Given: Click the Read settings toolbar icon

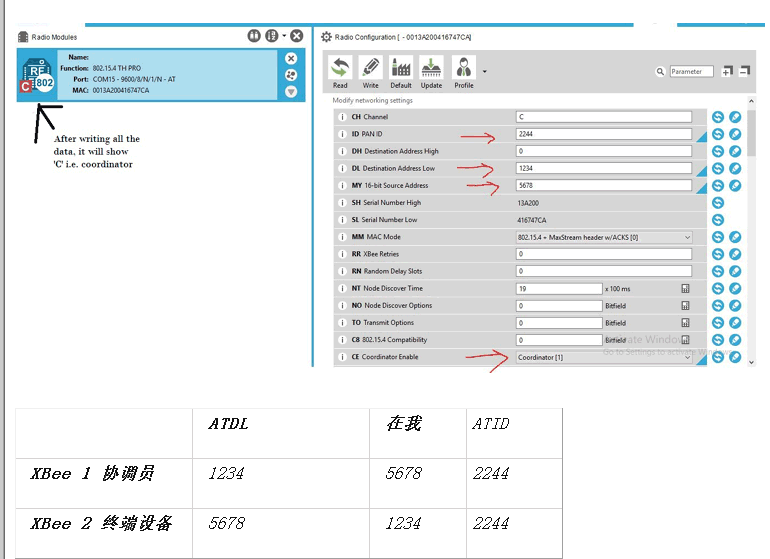Looking at the screenshot, I should coord(340,67).
